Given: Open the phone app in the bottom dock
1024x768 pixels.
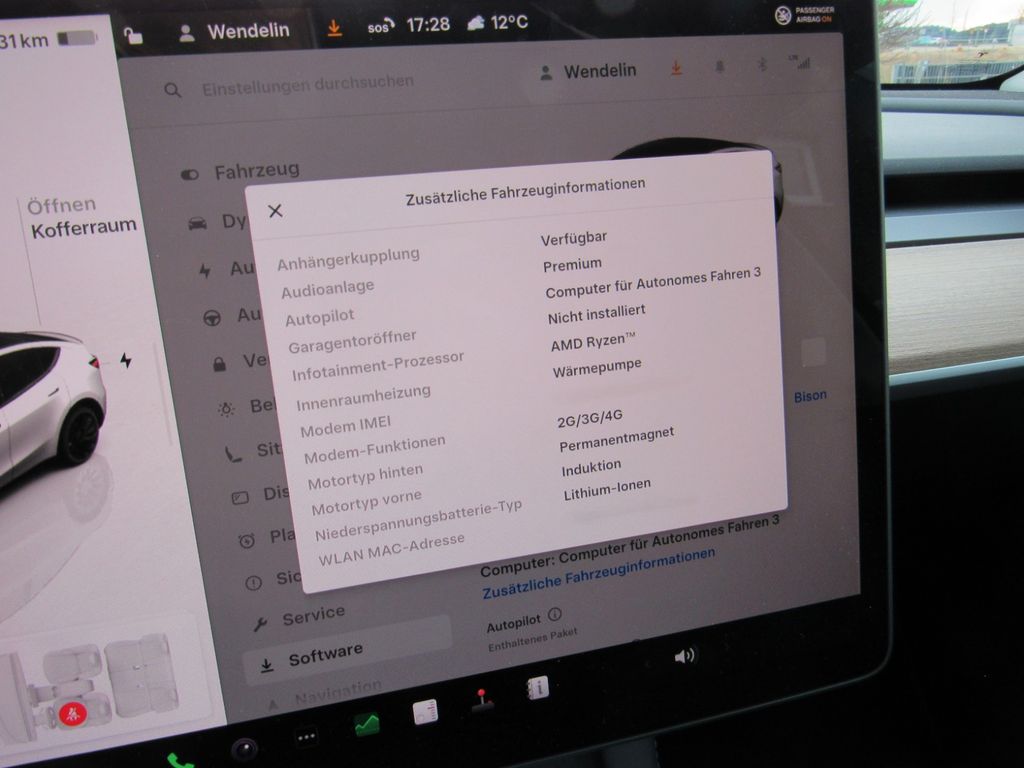Looking at the screenshot, I should [180, 760].
